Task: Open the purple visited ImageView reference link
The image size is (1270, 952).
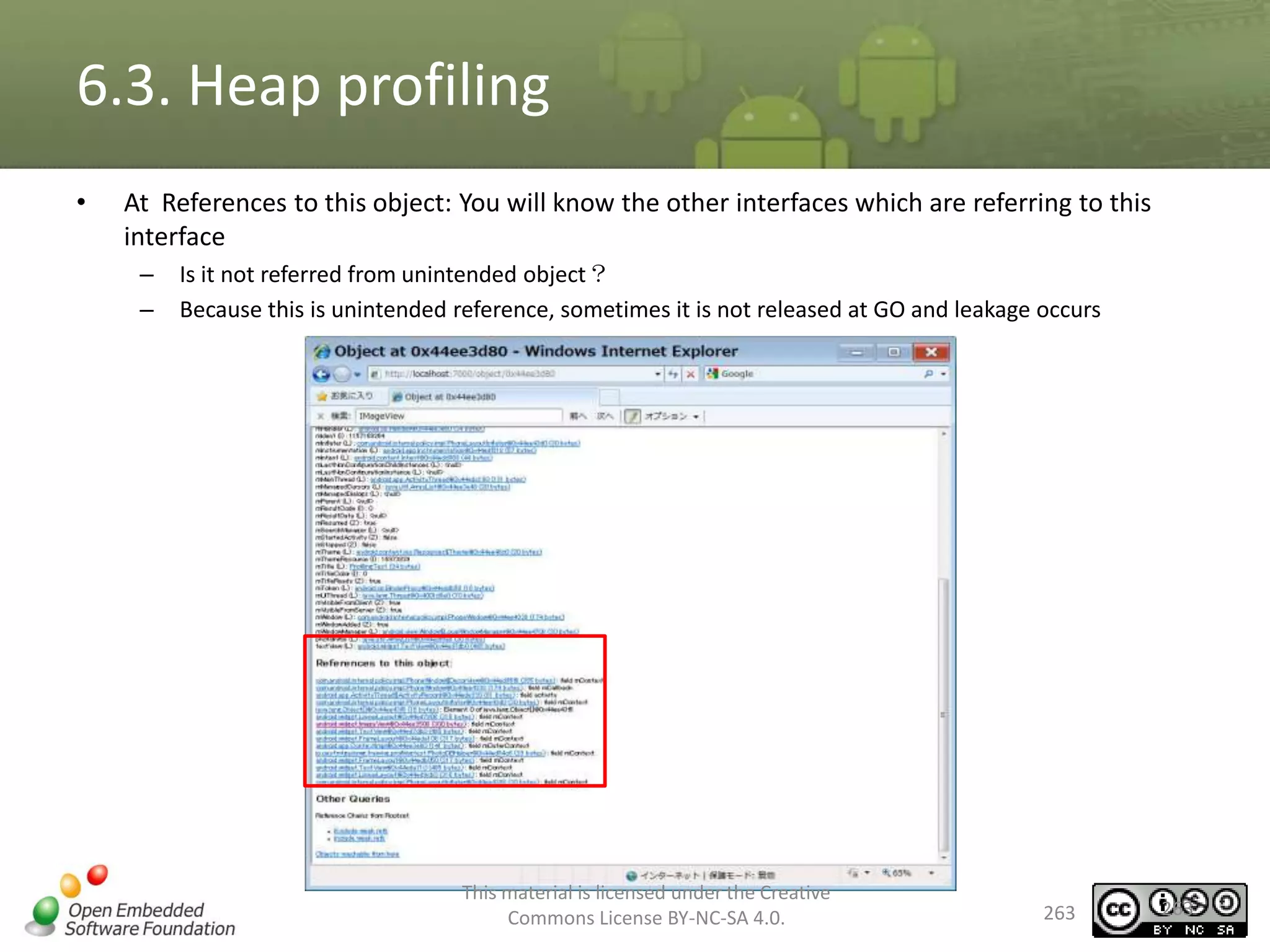Action: click(391, 724)
